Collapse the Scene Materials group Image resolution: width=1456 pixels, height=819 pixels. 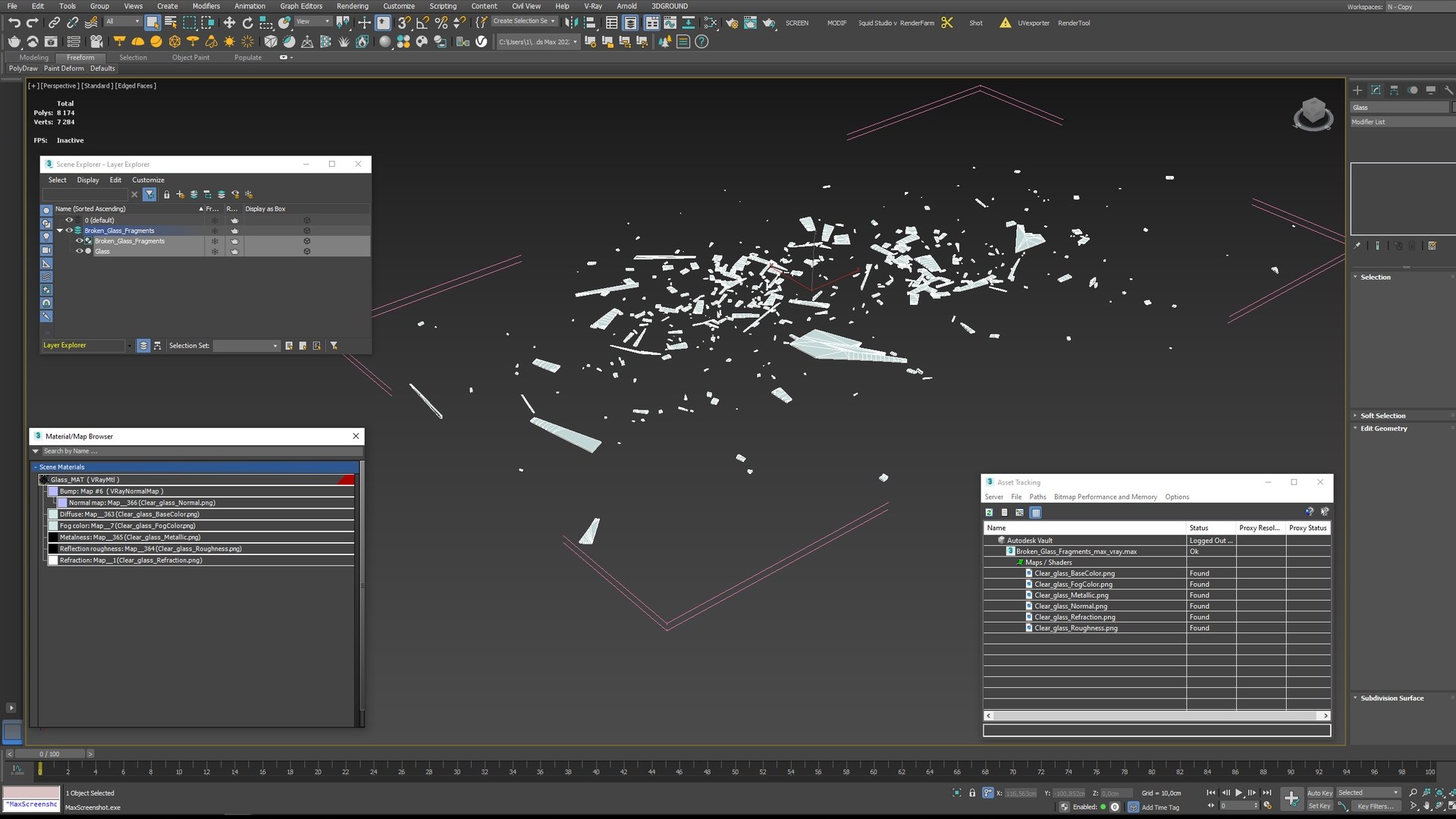tap(35, 467)
